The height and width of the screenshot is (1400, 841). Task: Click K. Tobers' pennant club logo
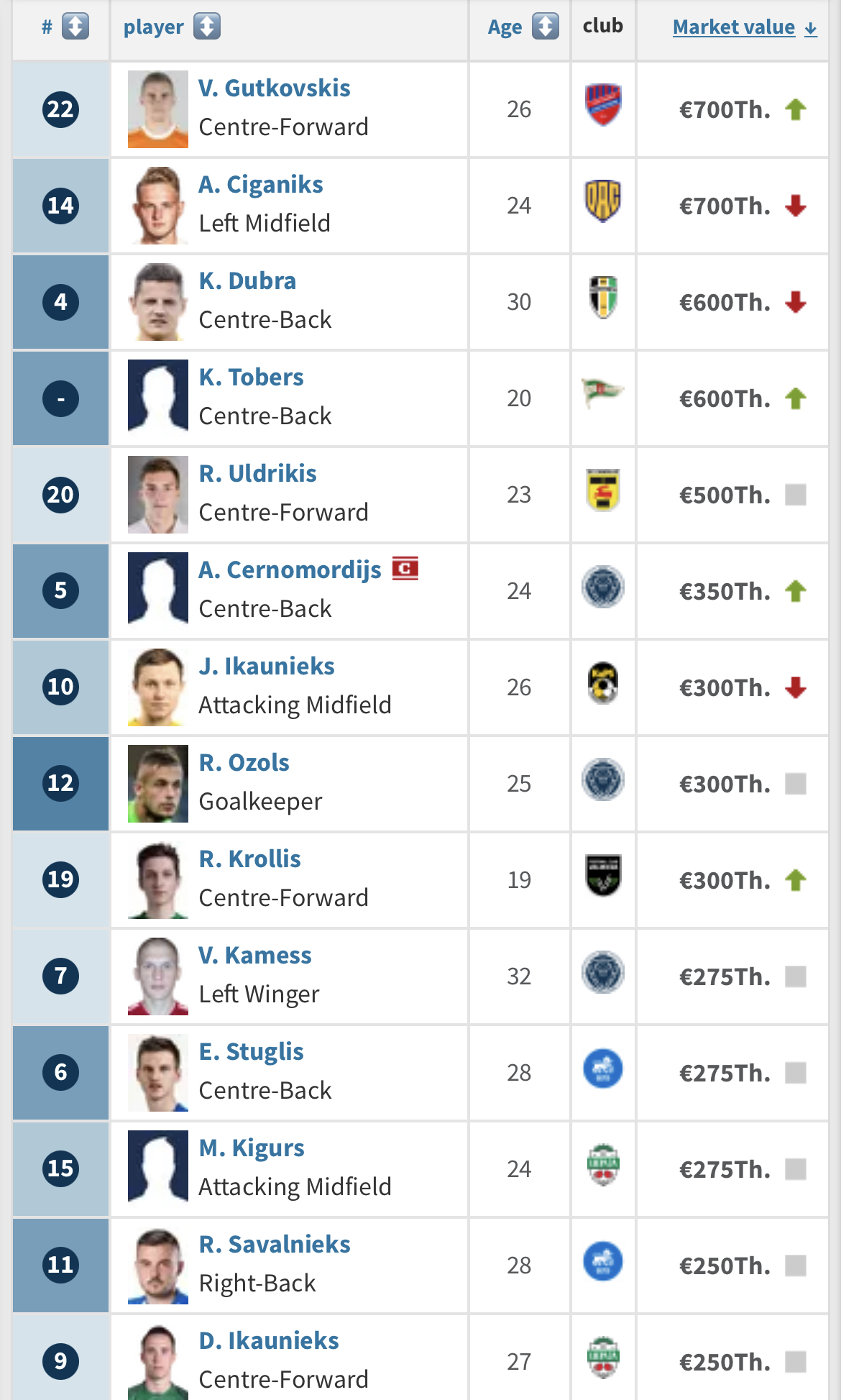pyautogui.click(x=602, y=393)
